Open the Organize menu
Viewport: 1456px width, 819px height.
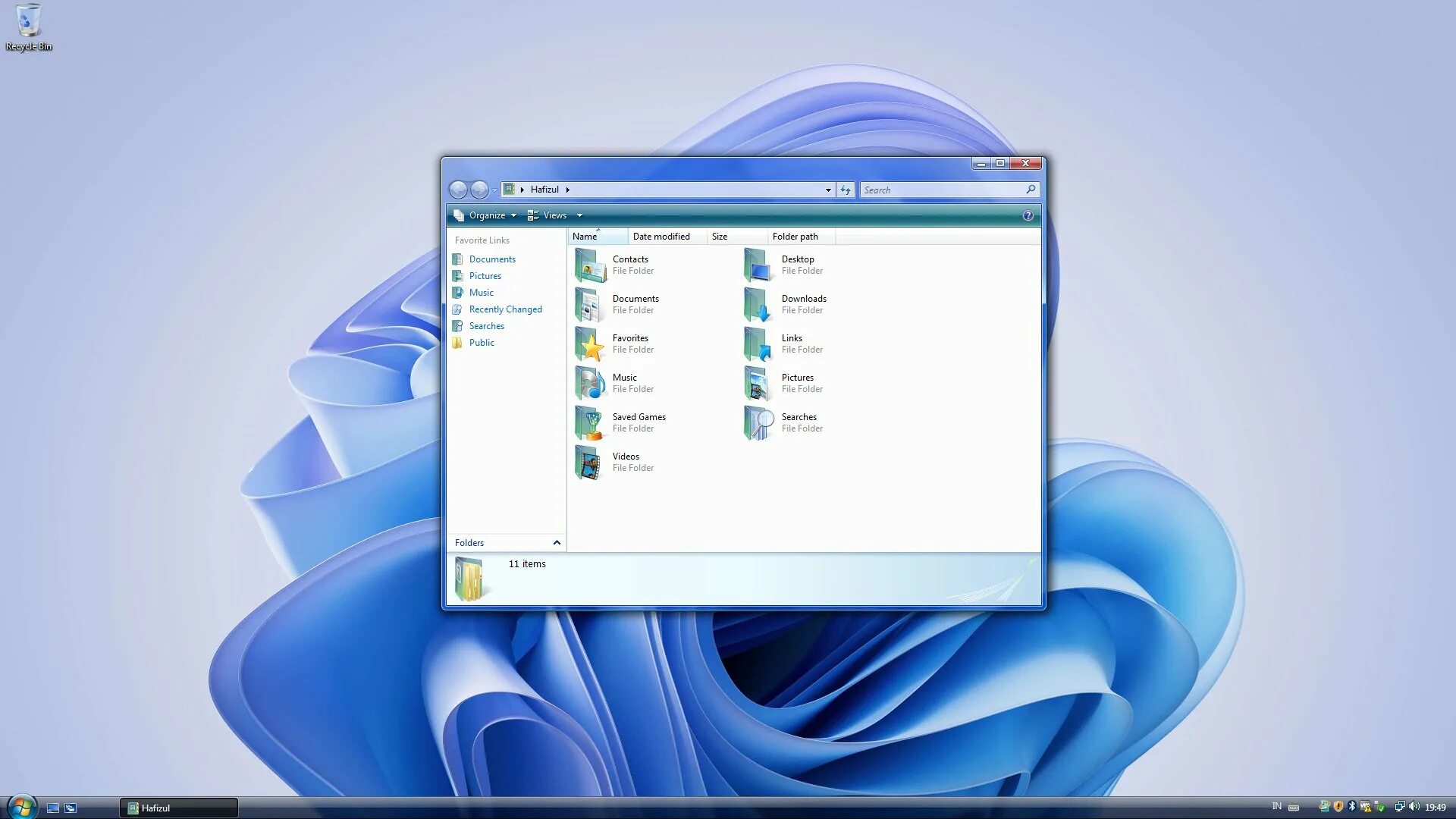(x=486, y=215)
